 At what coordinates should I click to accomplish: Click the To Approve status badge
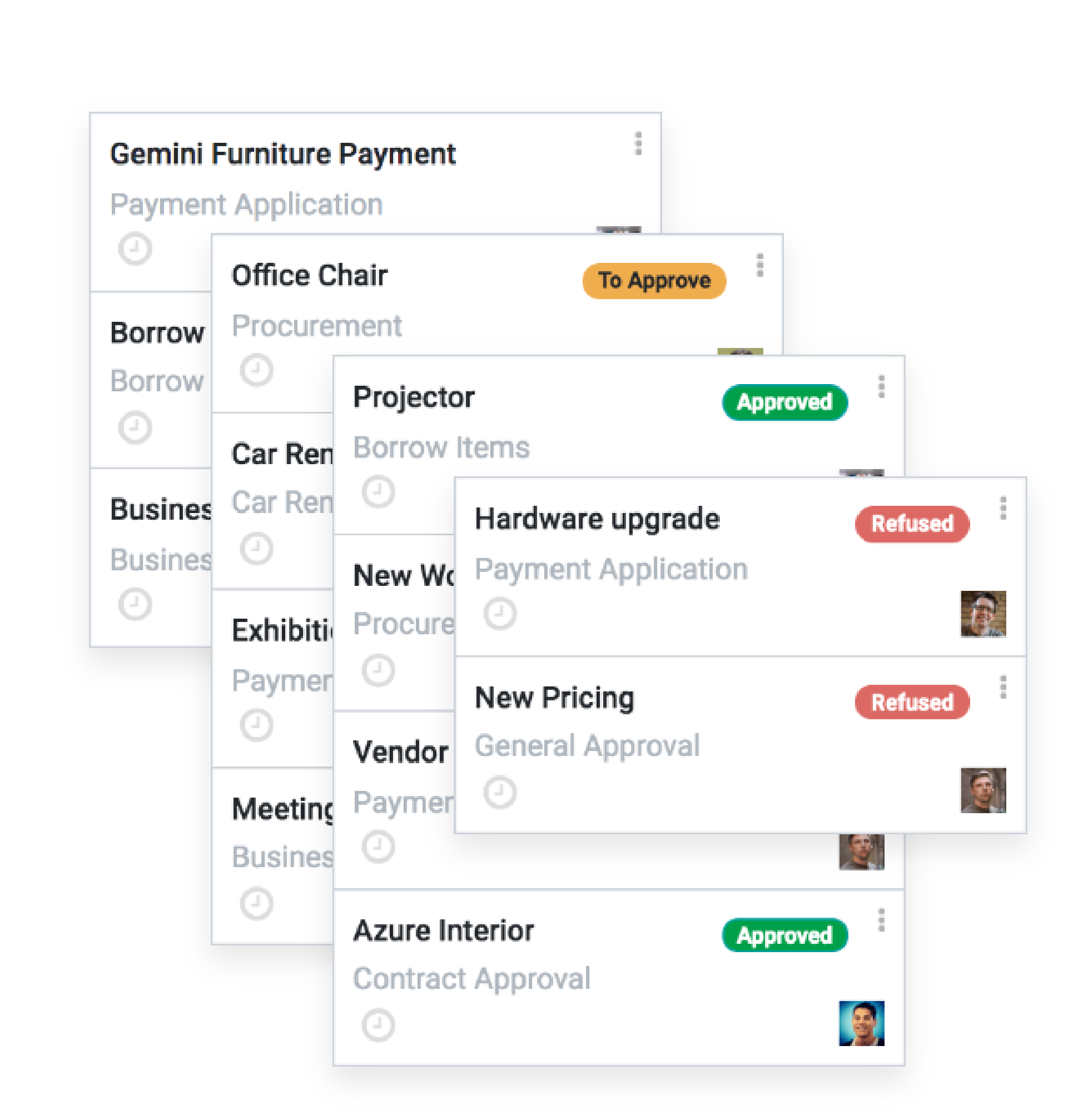pyautogui.click(x=654, y=281)
